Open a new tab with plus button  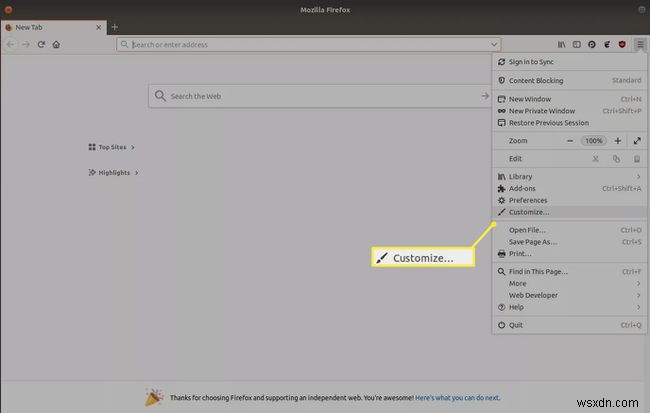(x=115, y=27)
